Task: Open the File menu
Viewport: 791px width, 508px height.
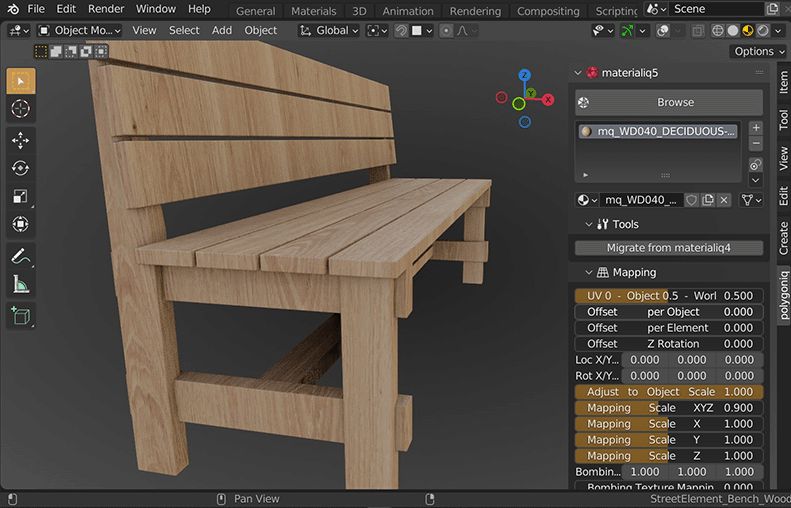Action: point(36,9)
